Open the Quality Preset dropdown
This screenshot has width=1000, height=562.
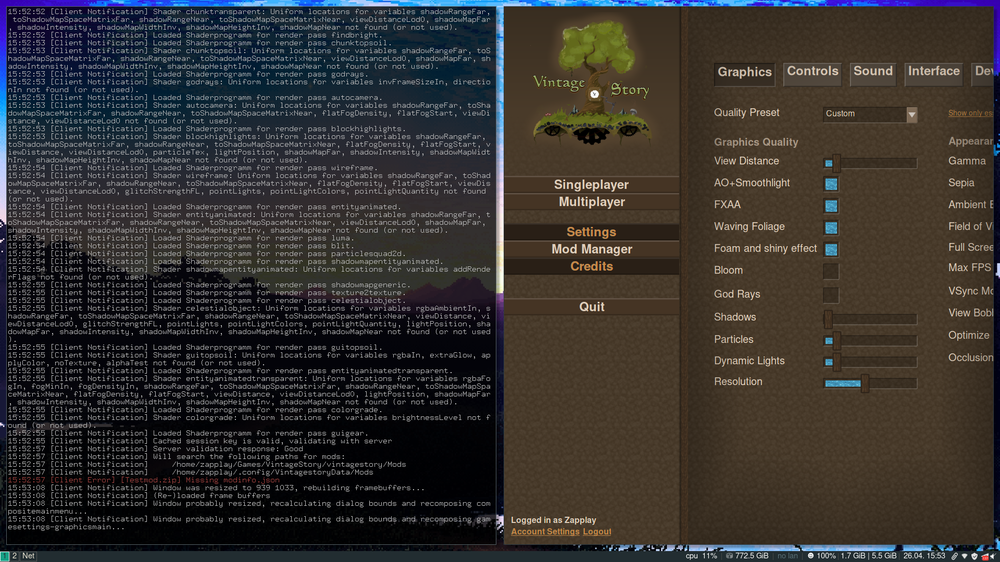[x=870, y=114]
